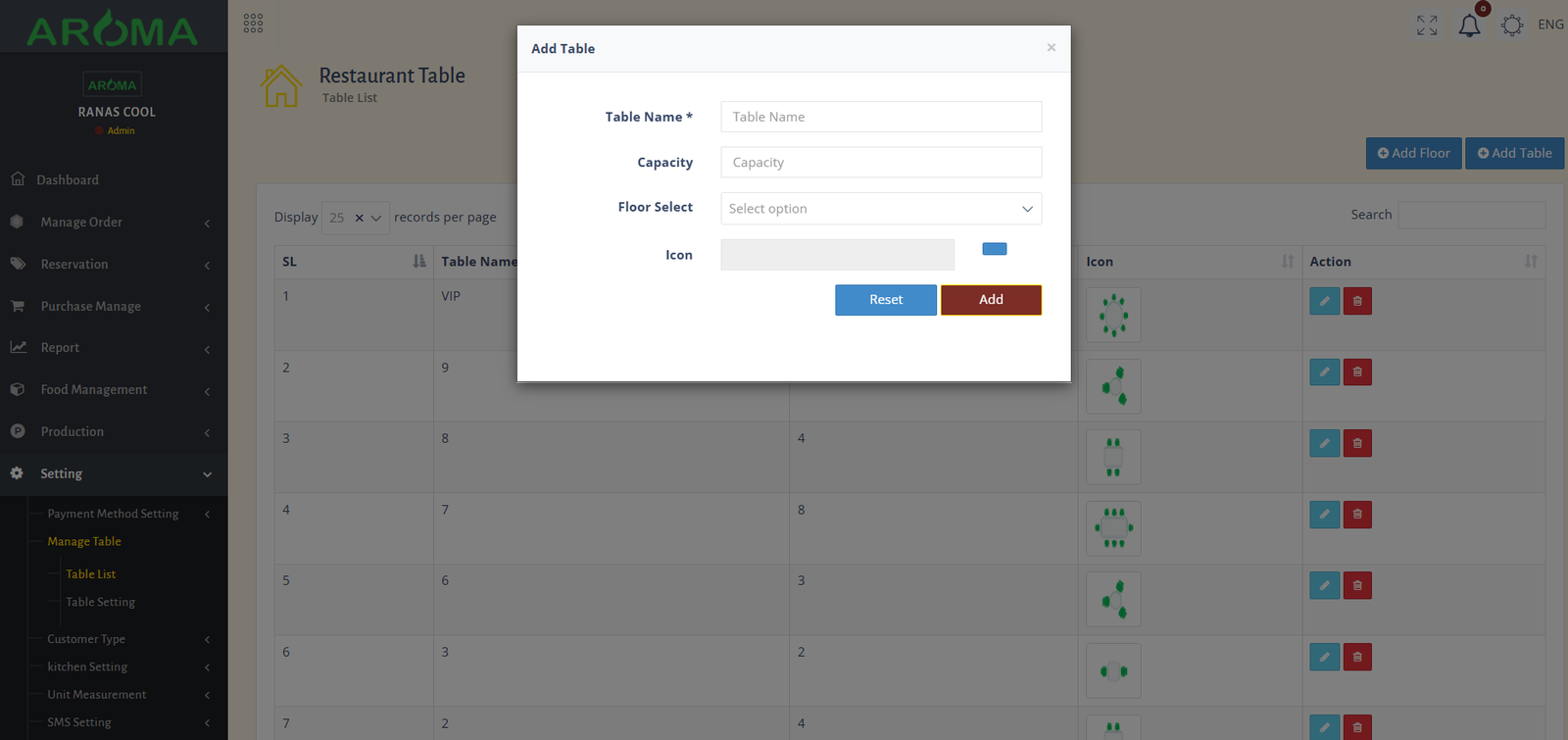
Task: Focus the Table Name input field
Action: [x=880, y=117]
